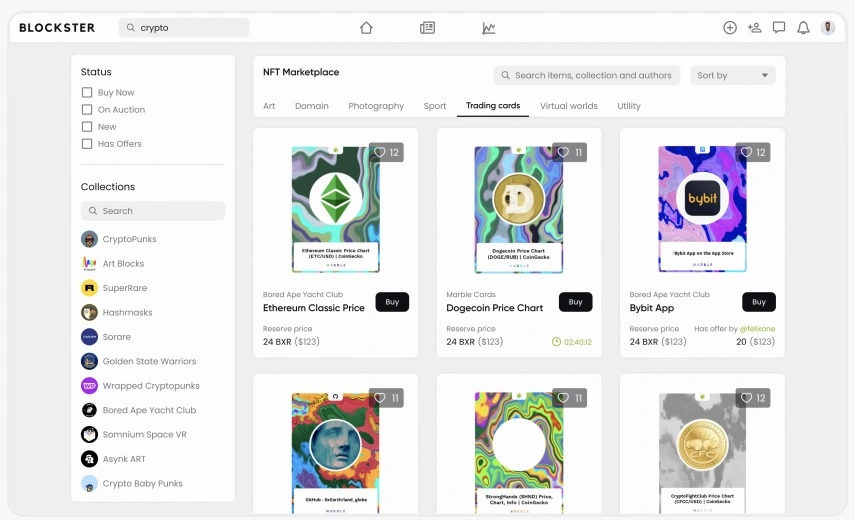
Task: Switch to the Sport tab
Action: 435,106
